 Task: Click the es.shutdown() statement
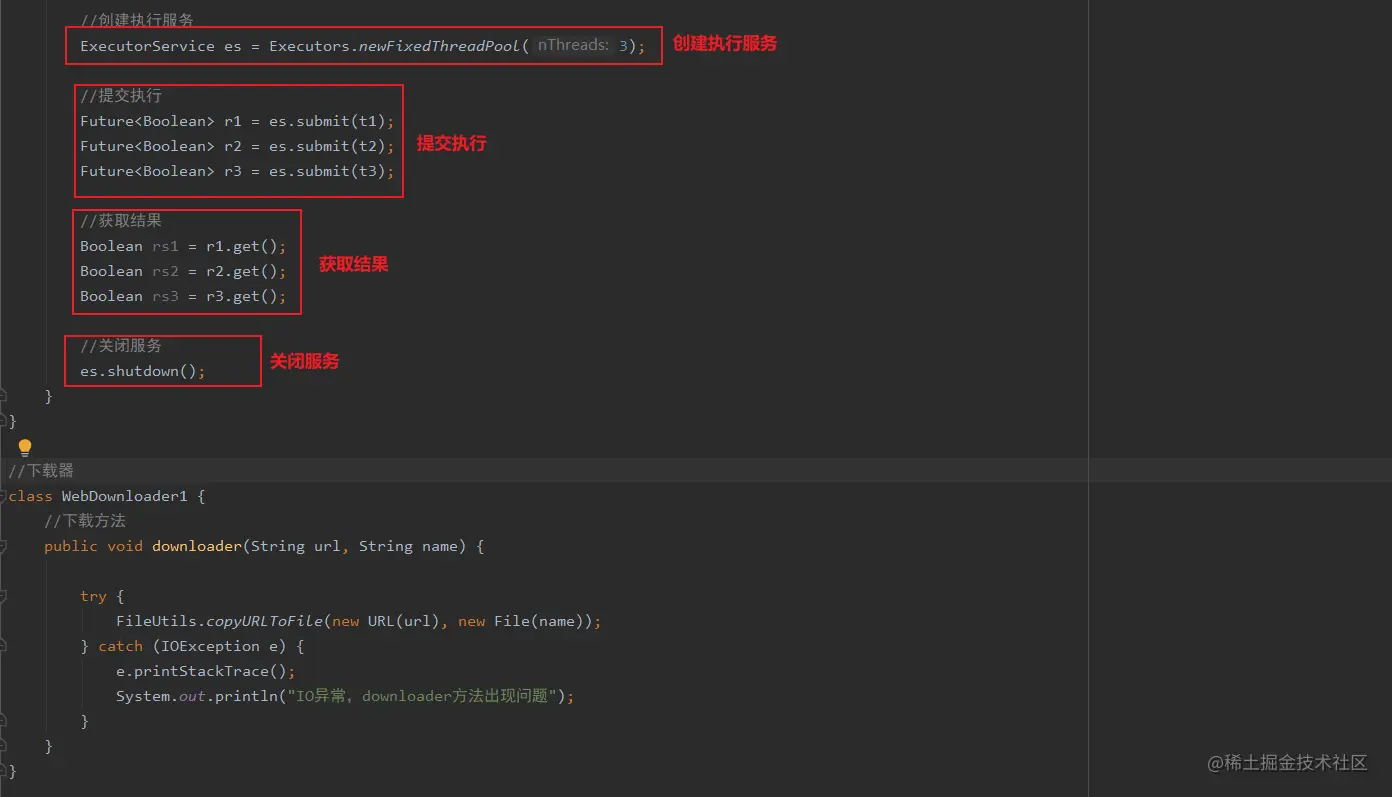pyautogui.click(x=143, y=371)
